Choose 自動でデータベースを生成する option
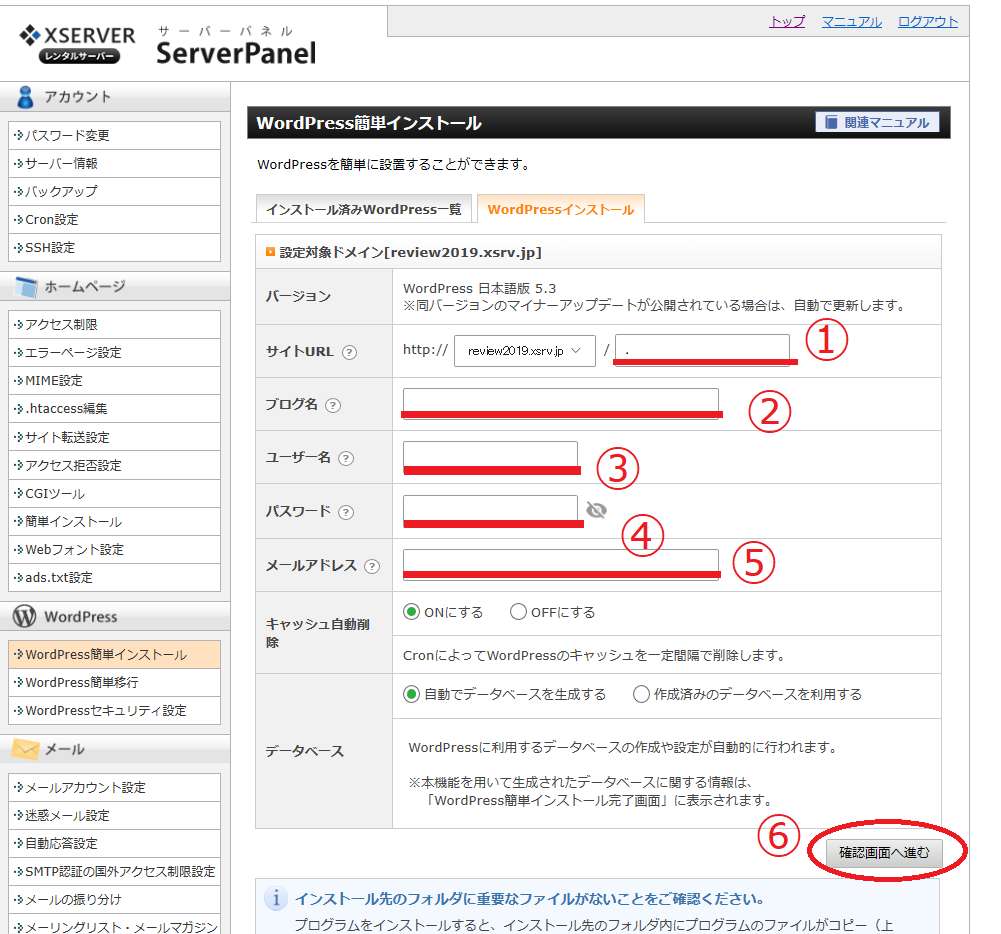 pos(412,694)
